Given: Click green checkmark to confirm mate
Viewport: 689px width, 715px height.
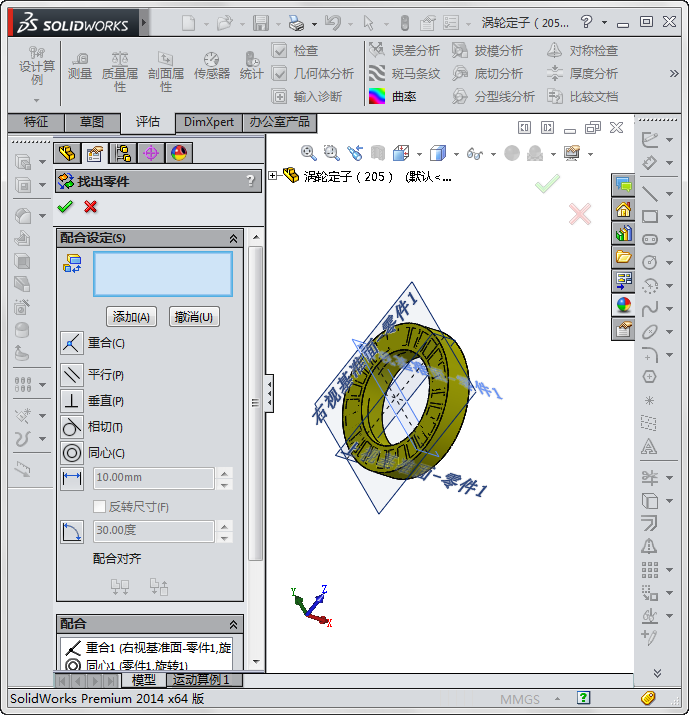Looking at the screenshot, I should coord(66,206).
